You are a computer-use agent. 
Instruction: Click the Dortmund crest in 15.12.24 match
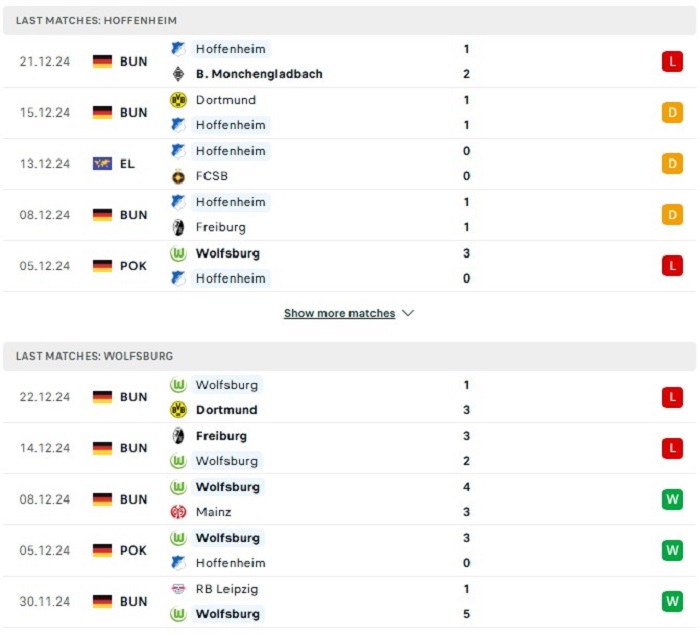click(x=178, y=100)
